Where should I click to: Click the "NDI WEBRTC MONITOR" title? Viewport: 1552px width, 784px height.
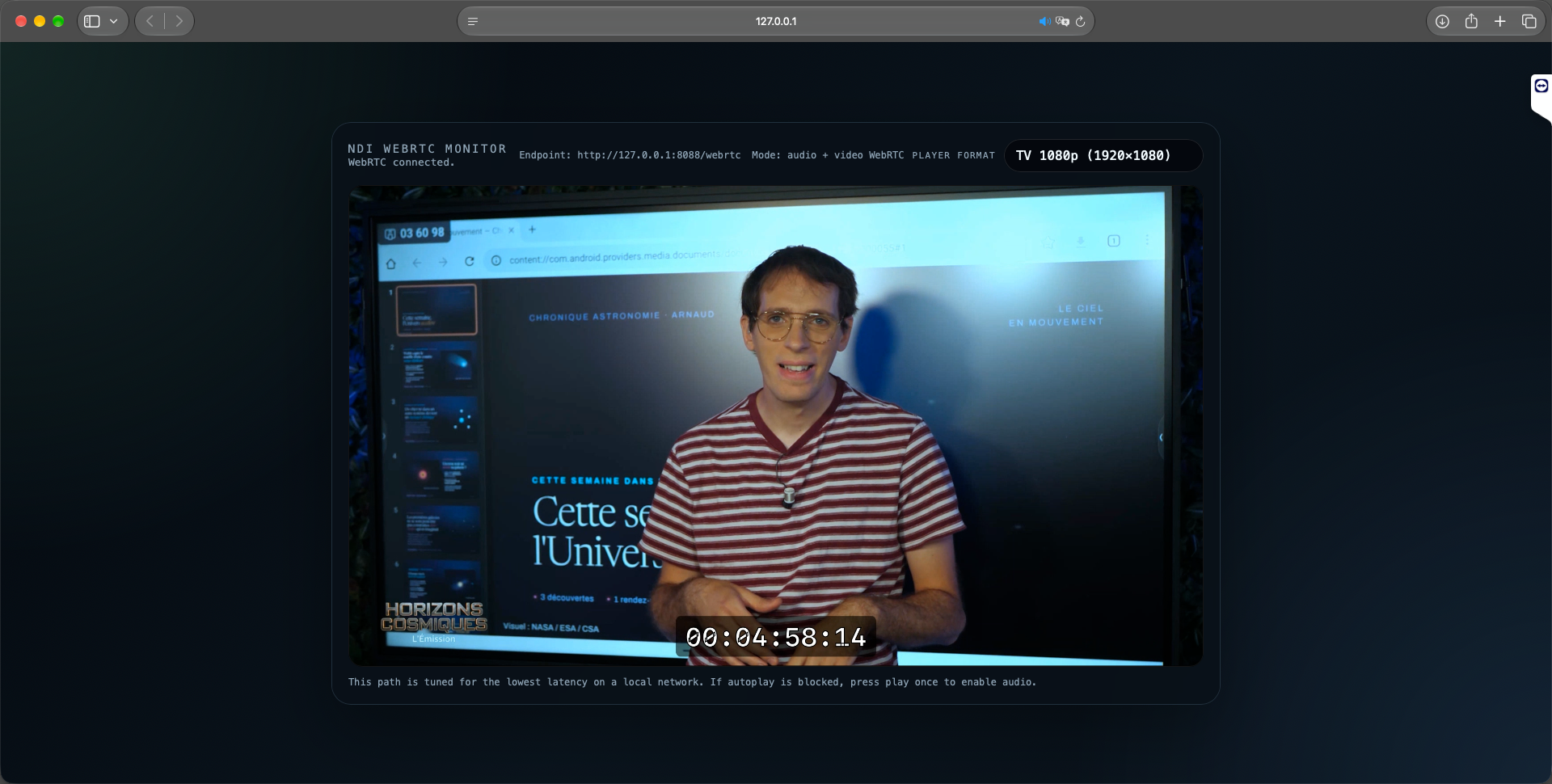pos(427,149)
